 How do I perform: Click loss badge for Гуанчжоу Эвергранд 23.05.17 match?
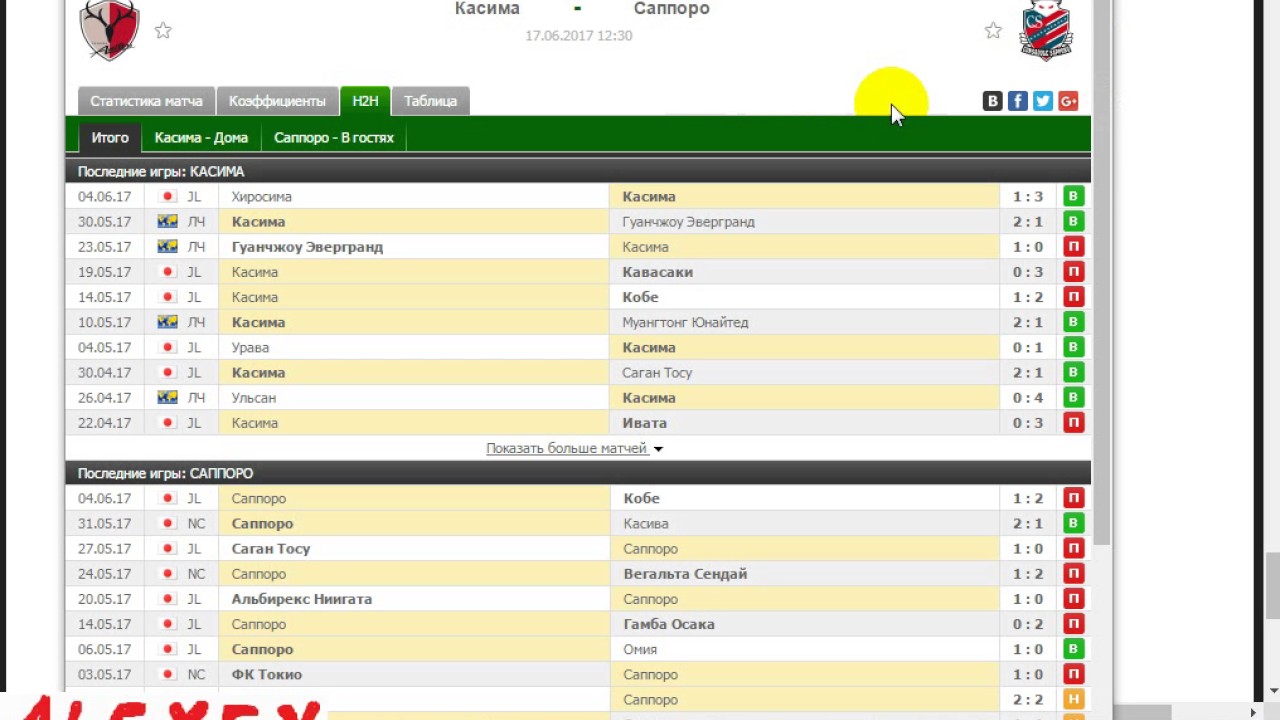(x=1074, y=247)
